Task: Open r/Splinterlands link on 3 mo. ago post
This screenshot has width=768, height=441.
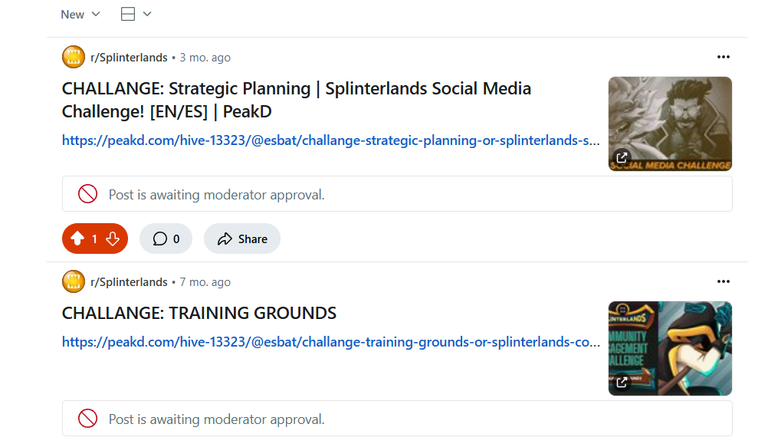Action: [x=129, y=57]
